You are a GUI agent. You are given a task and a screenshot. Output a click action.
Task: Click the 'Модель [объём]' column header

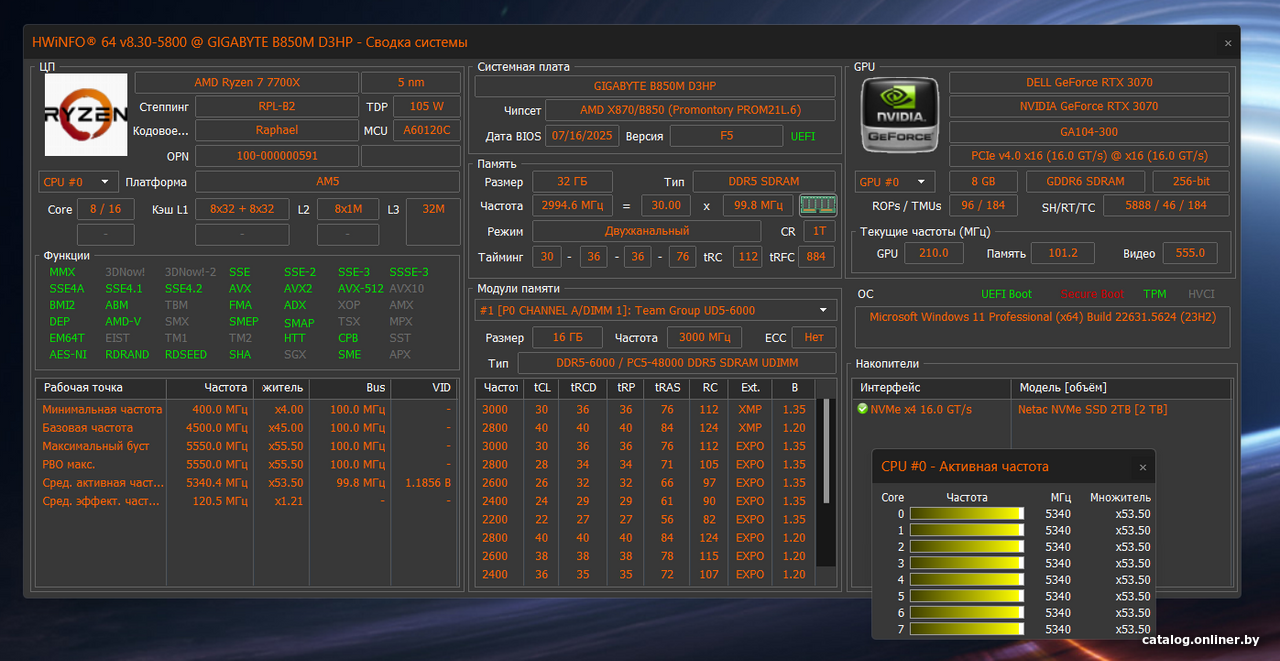(x=1062, y=387)
